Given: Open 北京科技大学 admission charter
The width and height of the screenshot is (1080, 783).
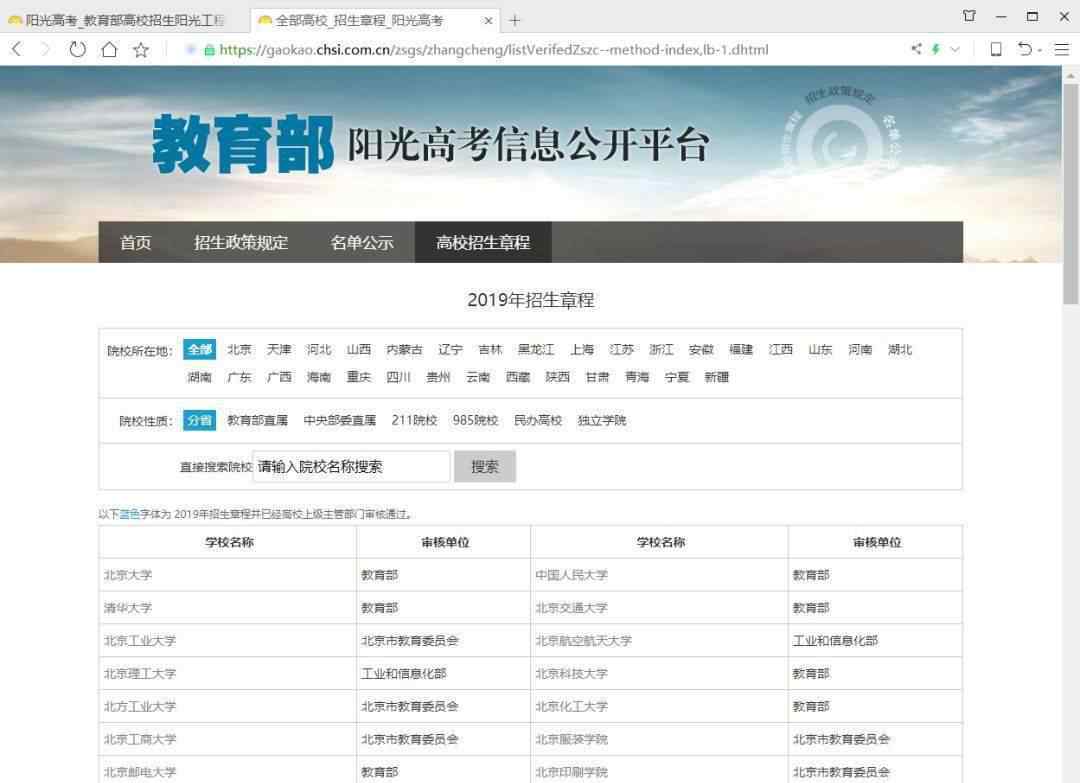Looking at the screenshot, I should (571, 674).
